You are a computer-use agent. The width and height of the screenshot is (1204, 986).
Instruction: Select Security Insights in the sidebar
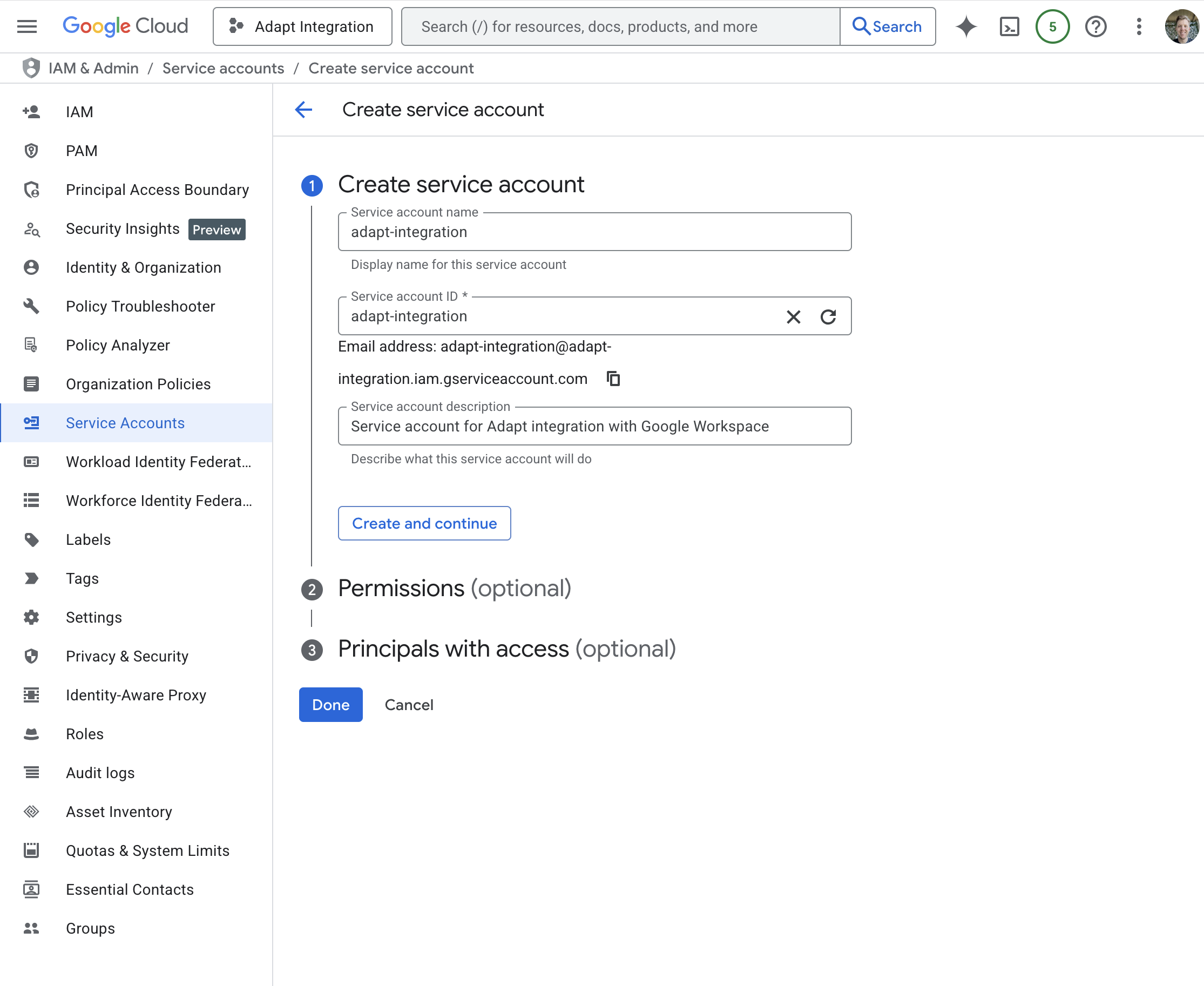coord(123,229)
